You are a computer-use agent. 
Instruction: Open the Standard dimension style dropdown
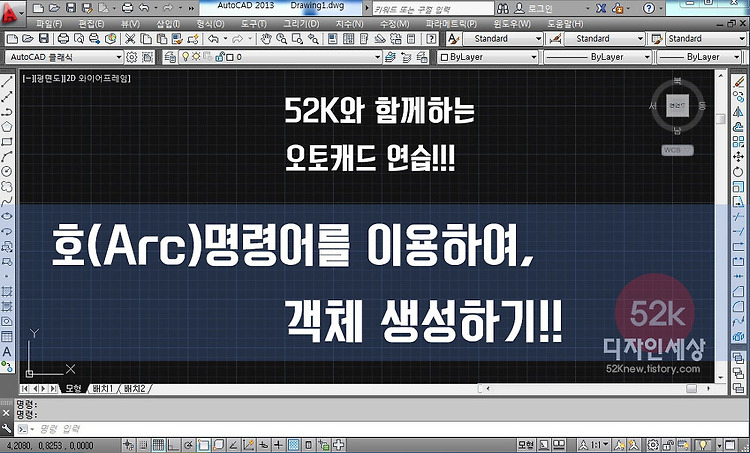pyautogui.click(x=605, y=39)
